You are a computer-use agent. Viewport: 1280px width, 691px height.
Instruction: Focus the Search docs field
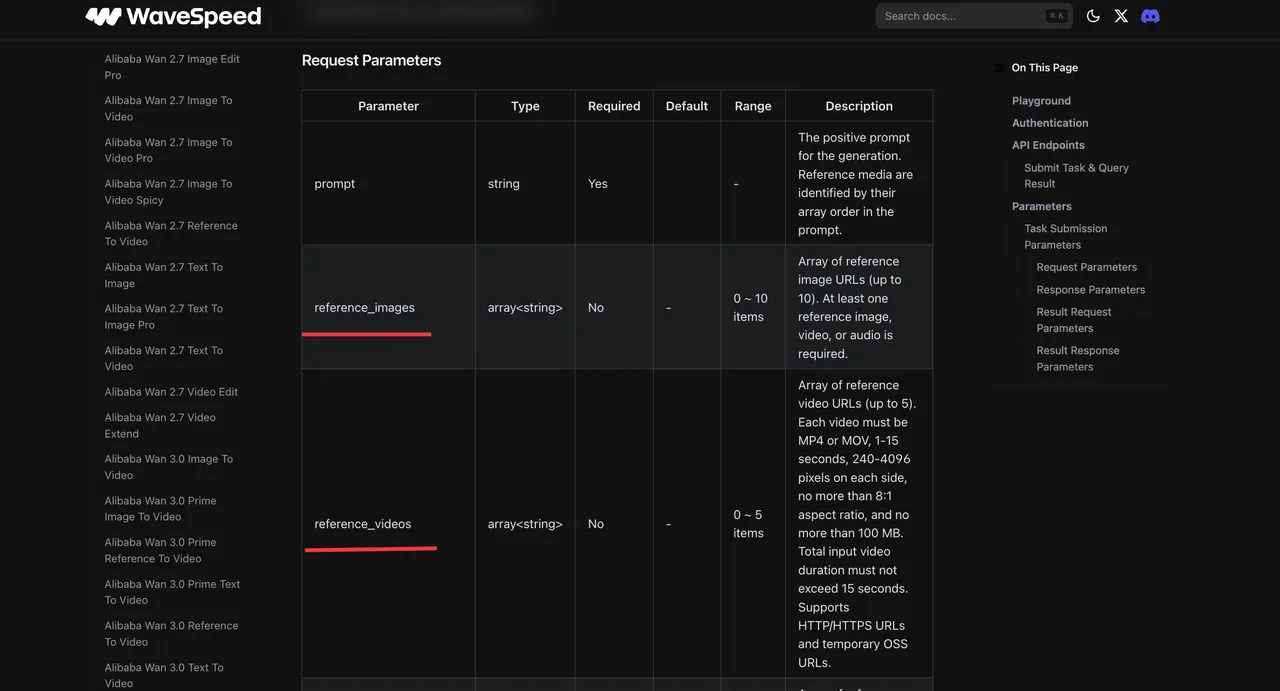tap(974, 16)
